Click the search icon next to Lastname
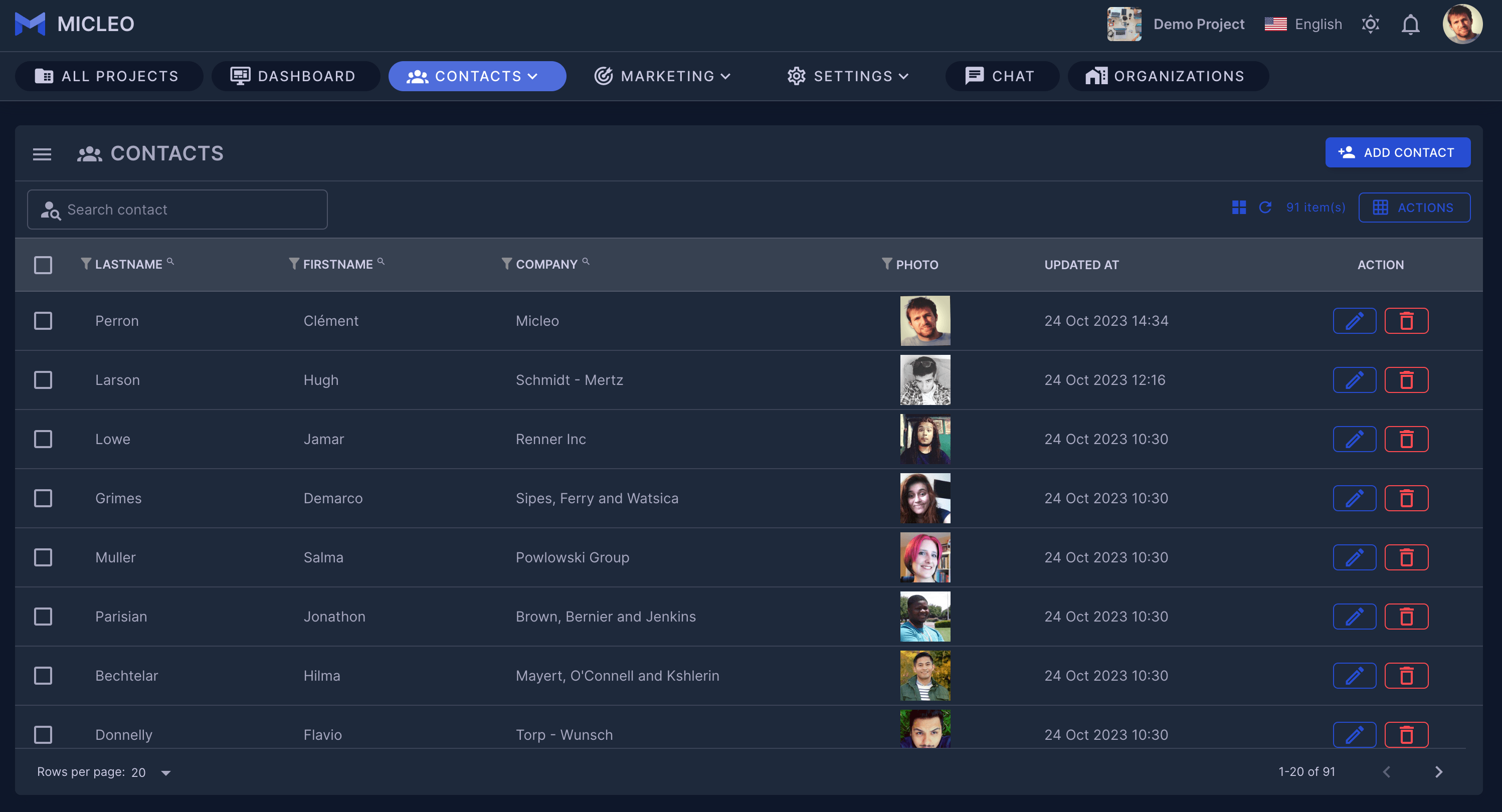Viewport: 1502px width, 812px height. pyautogui.click(x=170, y=261)
